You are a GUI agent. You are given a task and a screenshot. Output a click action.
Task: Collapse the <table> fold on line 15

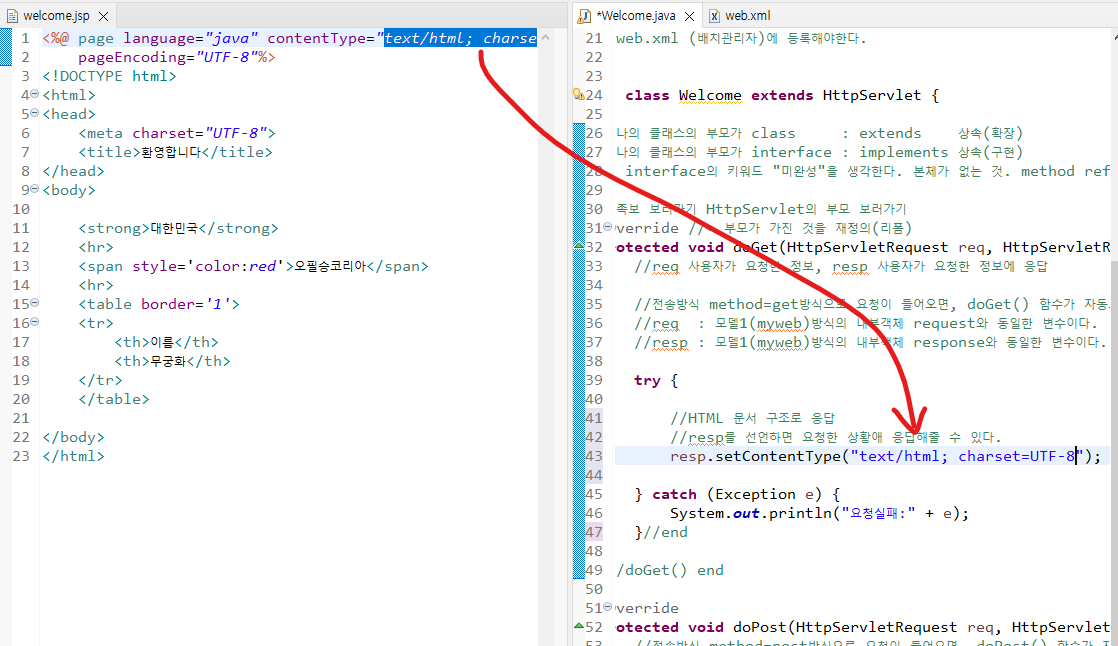pyautogui.click(x=35, y=303)
